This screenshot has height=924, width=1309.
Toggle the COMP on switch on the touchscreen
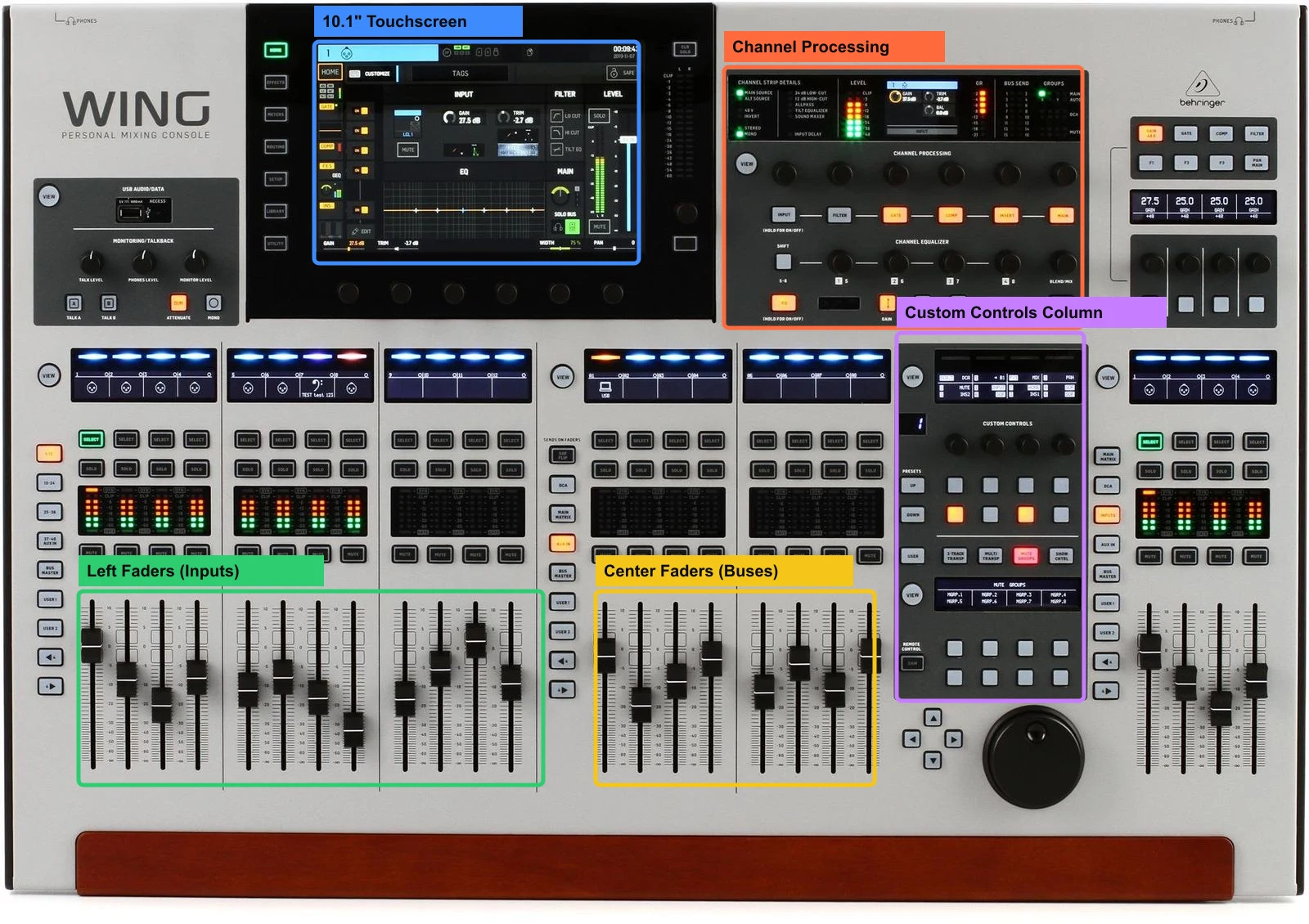361,150
